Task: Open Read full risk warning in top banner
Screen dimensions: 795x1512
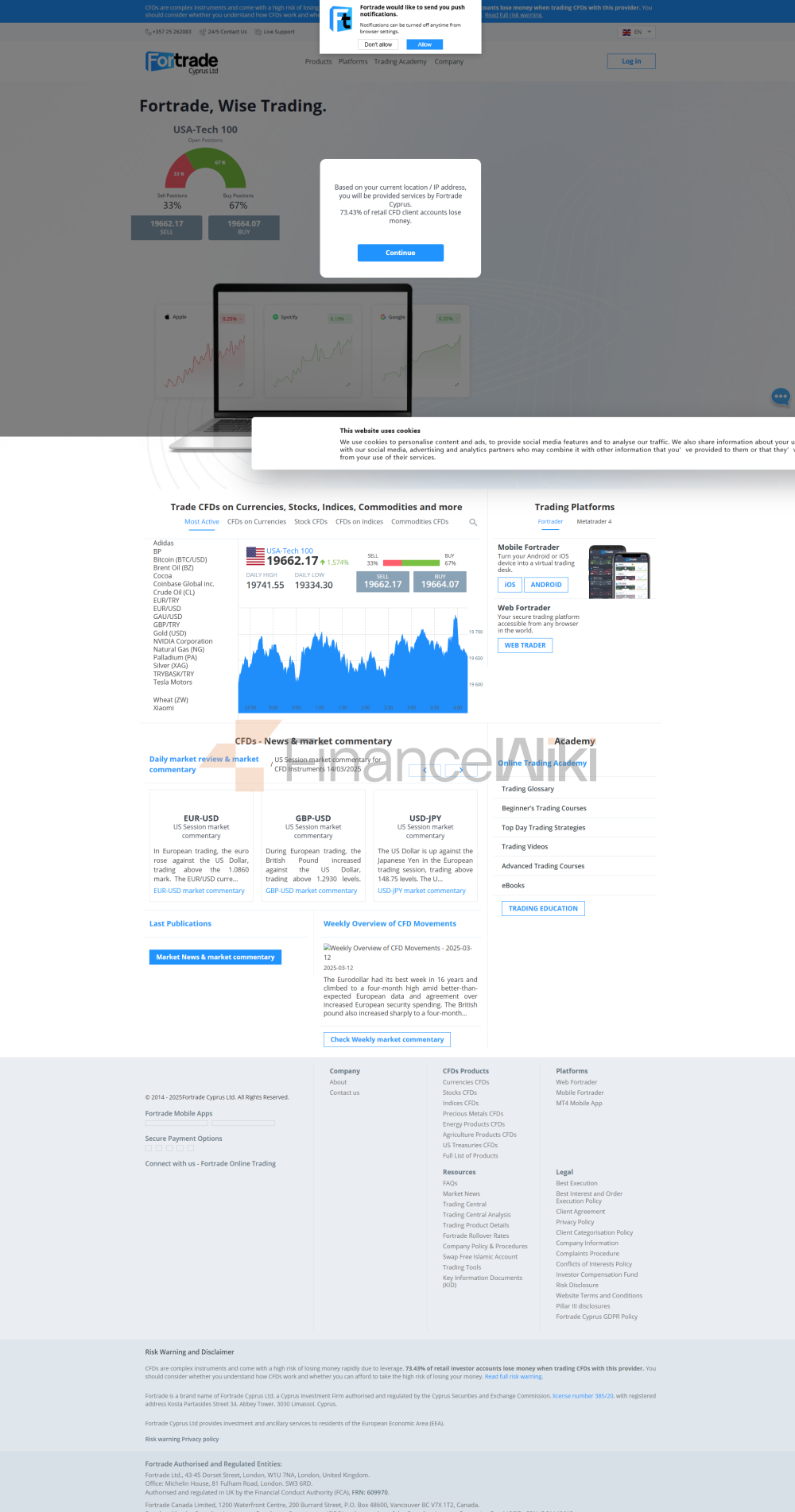Action: point(514,14)
